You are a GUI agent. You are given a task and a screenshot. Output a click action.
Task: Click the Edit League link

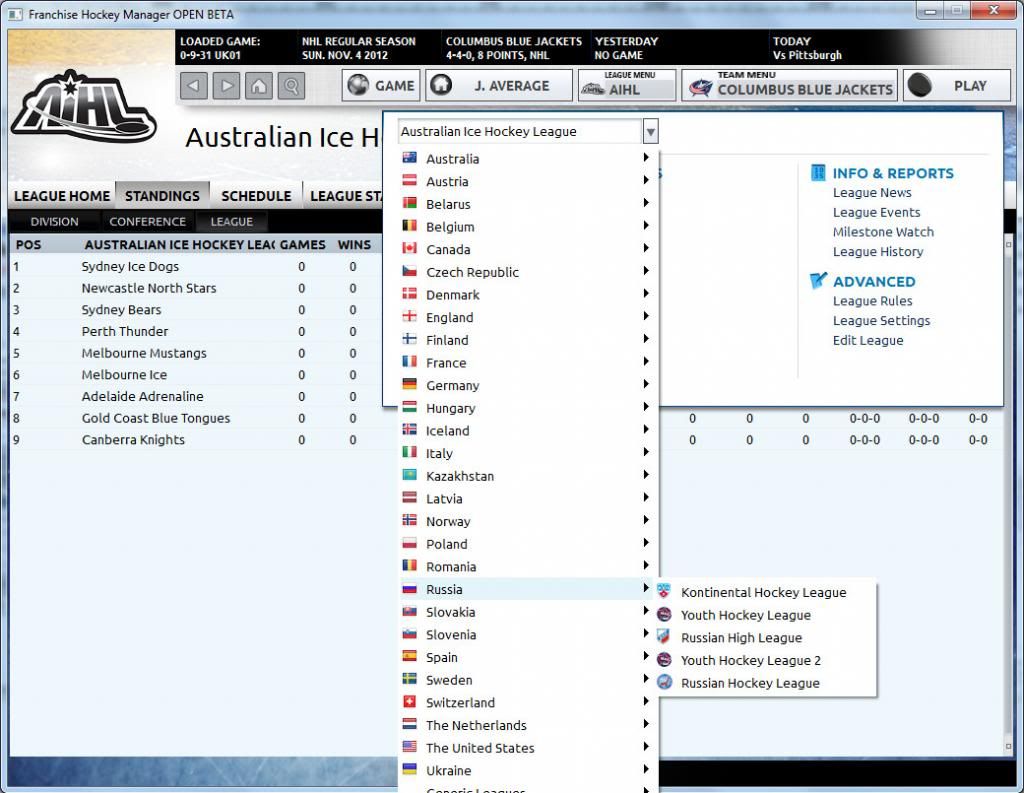[868, 340]
